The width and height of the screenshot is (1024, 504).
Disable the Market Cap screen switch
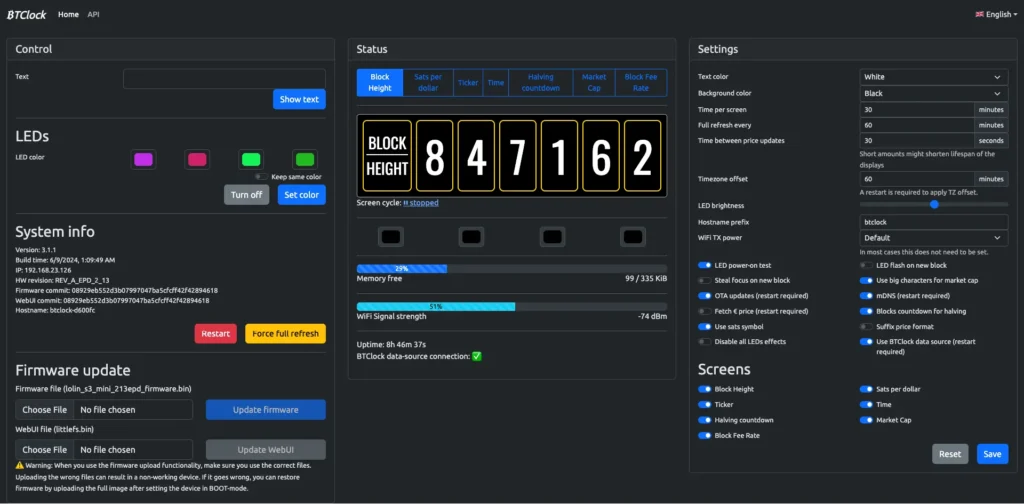point(866,420)
